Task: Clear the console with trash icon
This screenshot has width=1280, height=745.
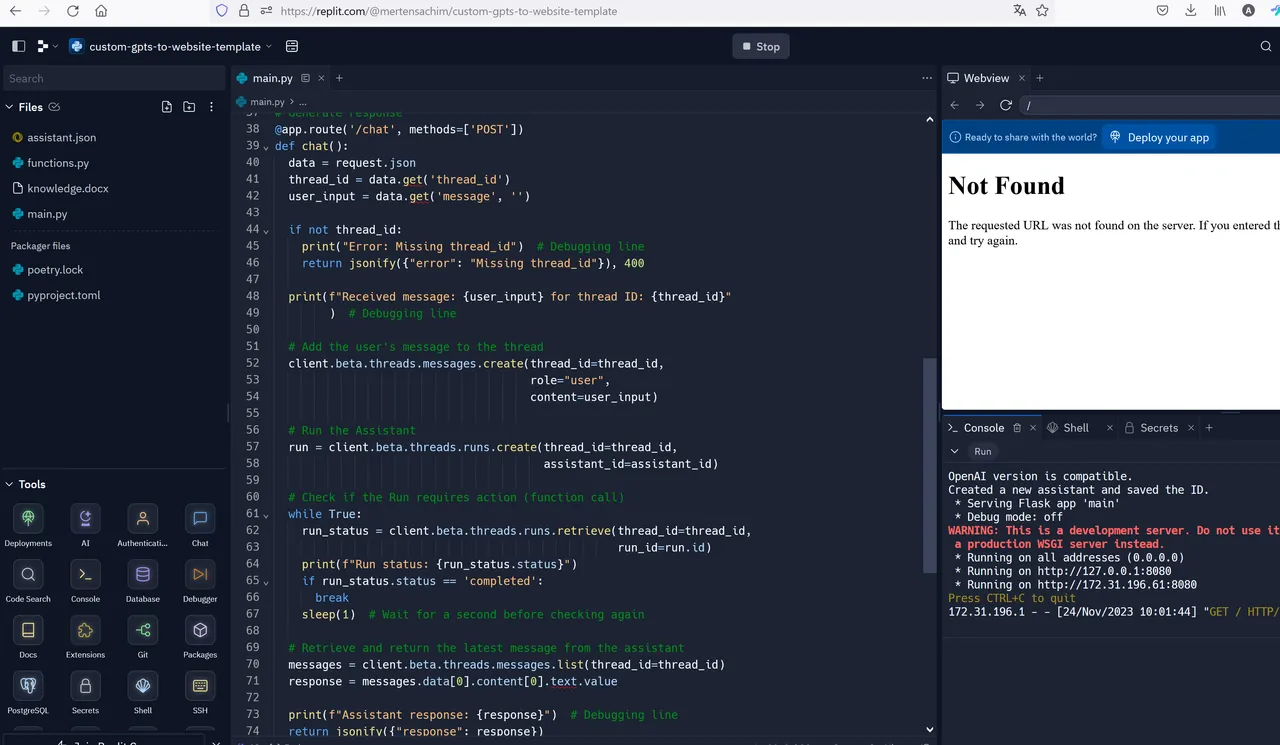Action: point(1017,428)
